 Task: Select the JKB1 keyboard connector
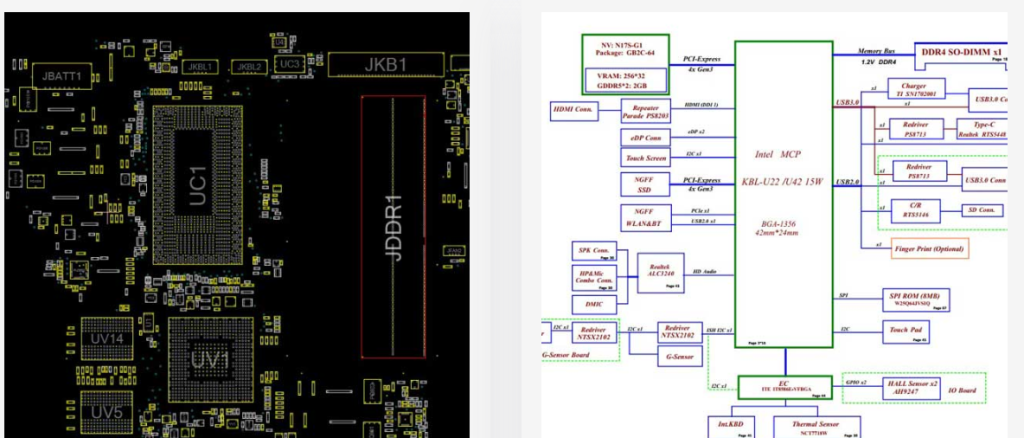(x=386, y=65)
